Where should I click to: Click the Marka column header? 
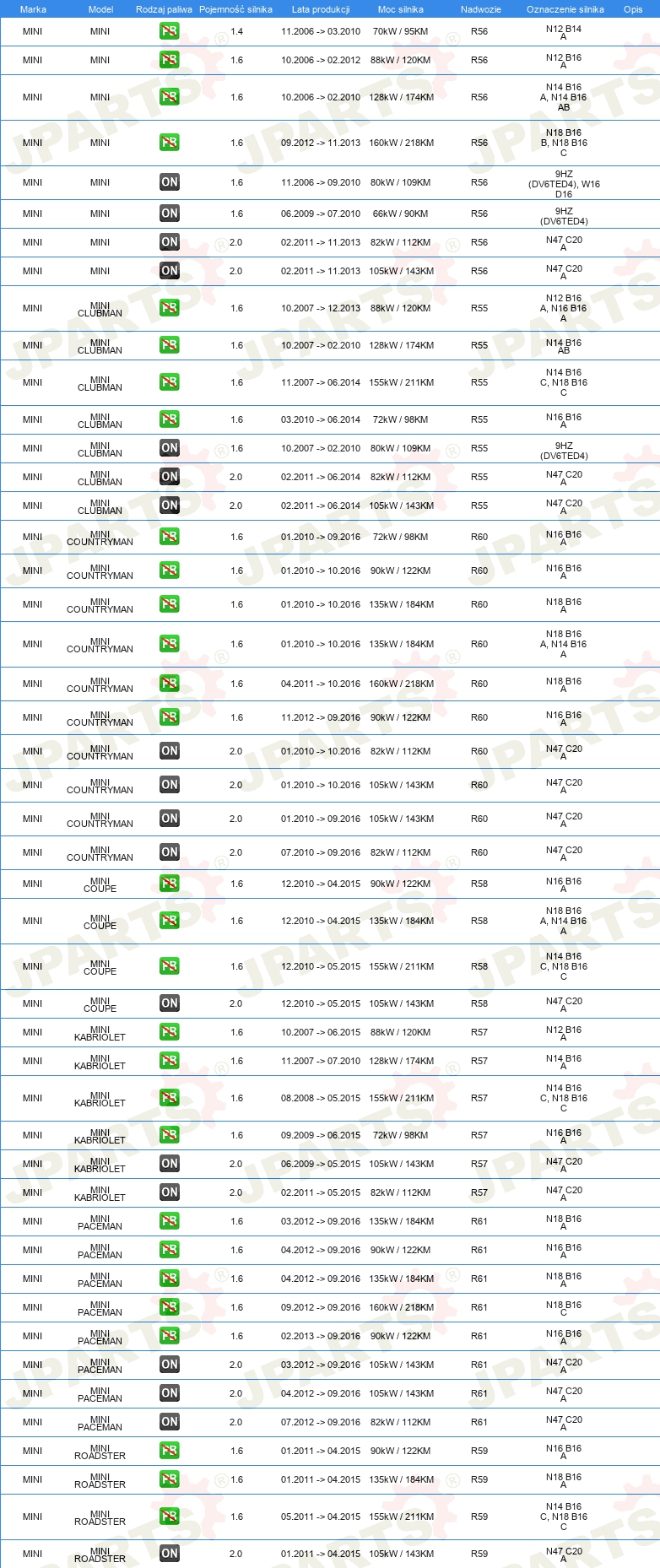[33, 9]
